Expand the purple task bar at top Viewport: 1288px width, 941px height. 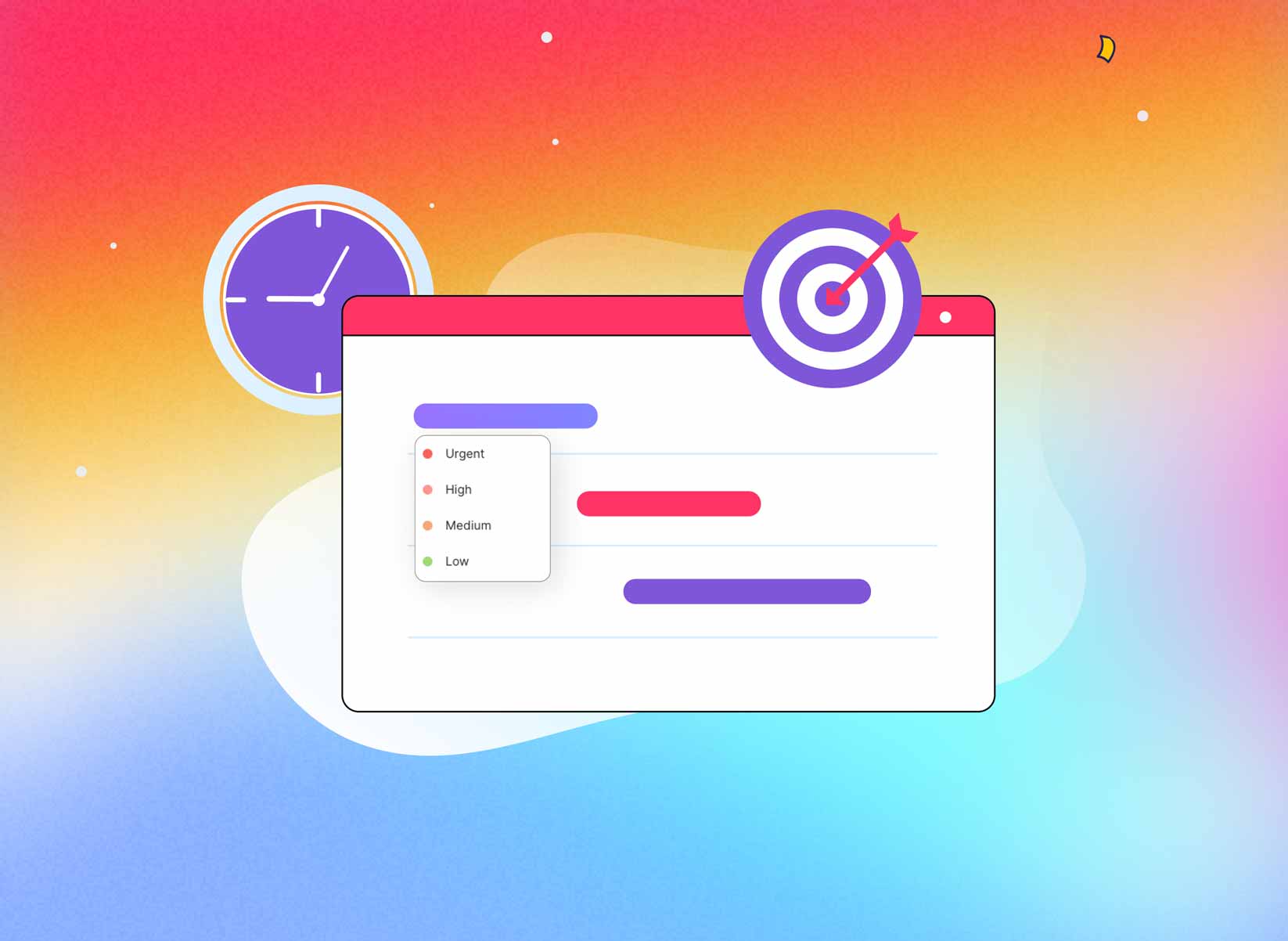pos(505,416)
